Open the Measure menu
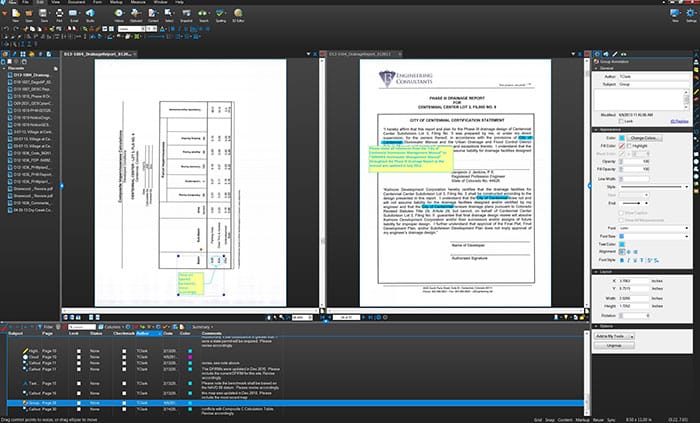This screenshot has height=423, width=700. pos(138,2)
